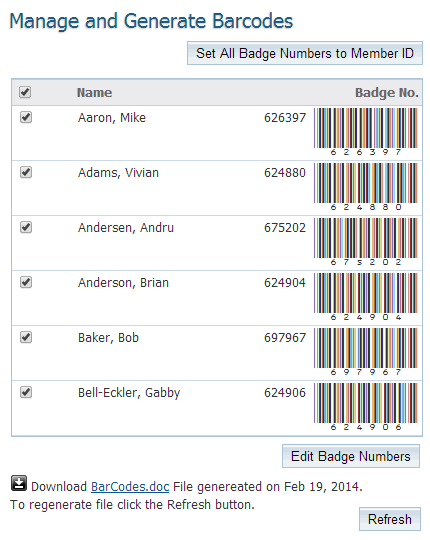Open Edit Badge Numbers
Image resolution: width=430 pixels, height=540 pixels.
pyautogui.click(x=351, y=456)
